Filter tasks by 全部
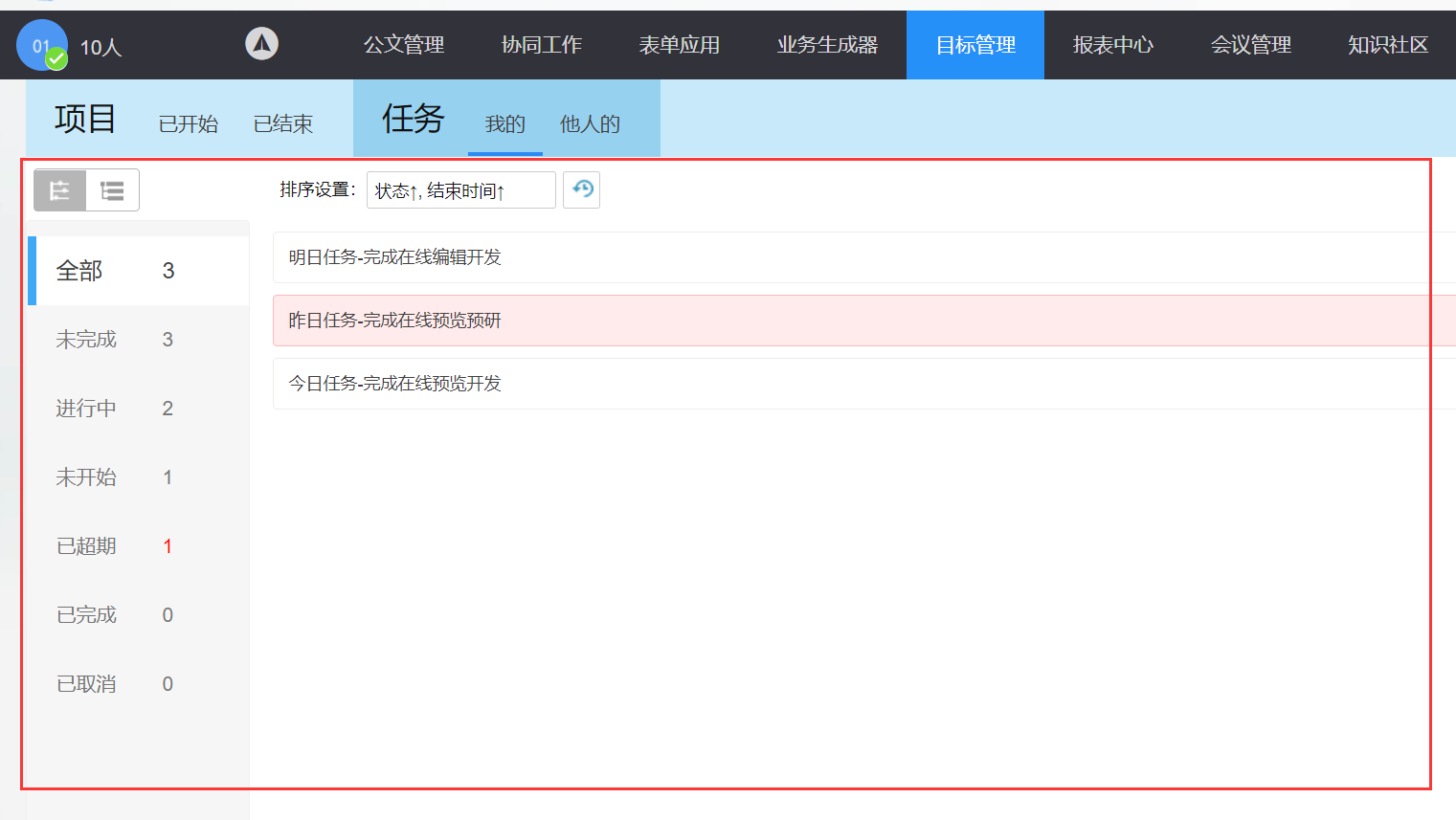This screenshot has height=820, width=1456. click(x=139, y=271)
